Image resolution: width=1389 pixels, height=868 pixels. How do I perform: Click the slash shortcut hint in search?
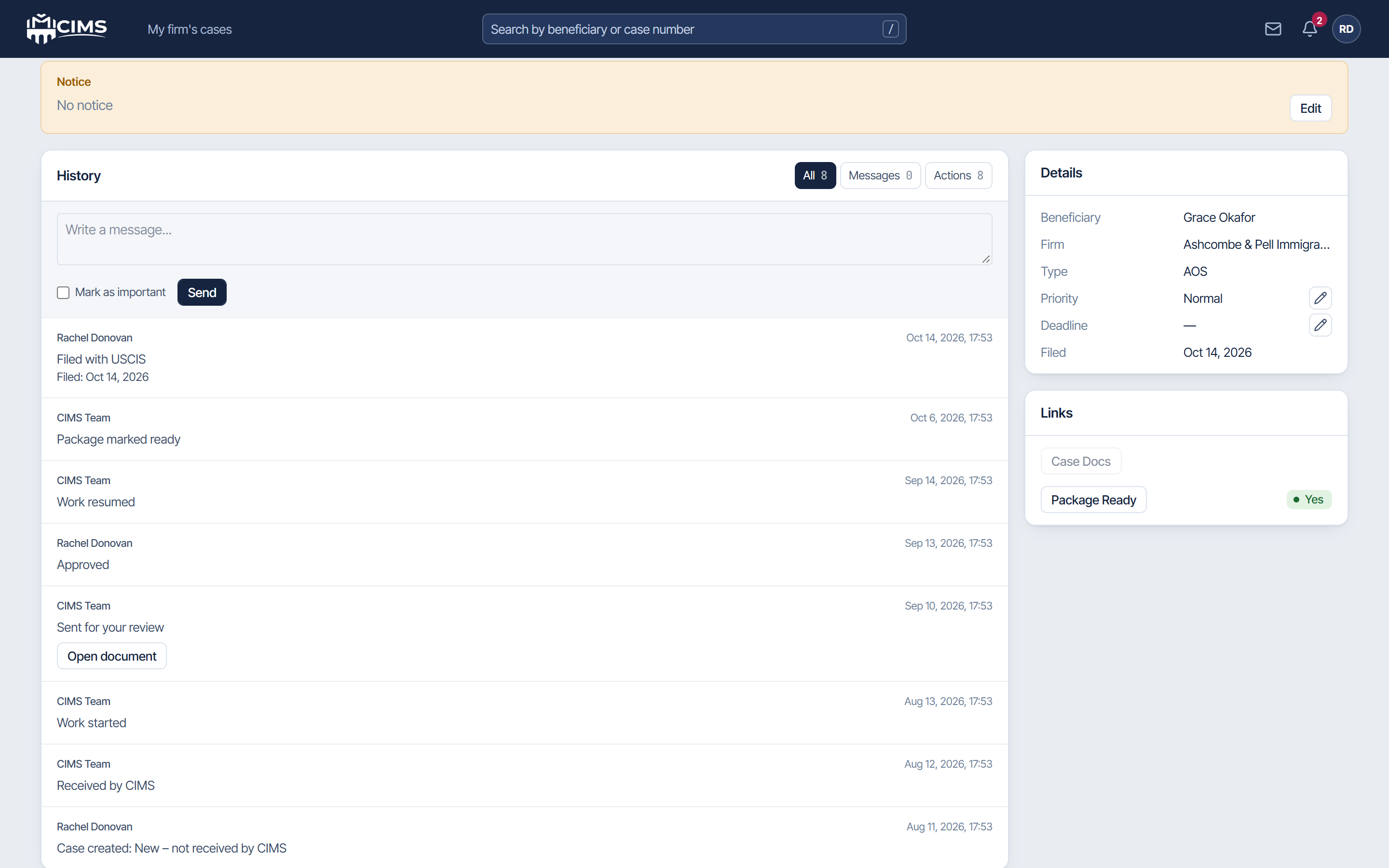click(890, 29)
